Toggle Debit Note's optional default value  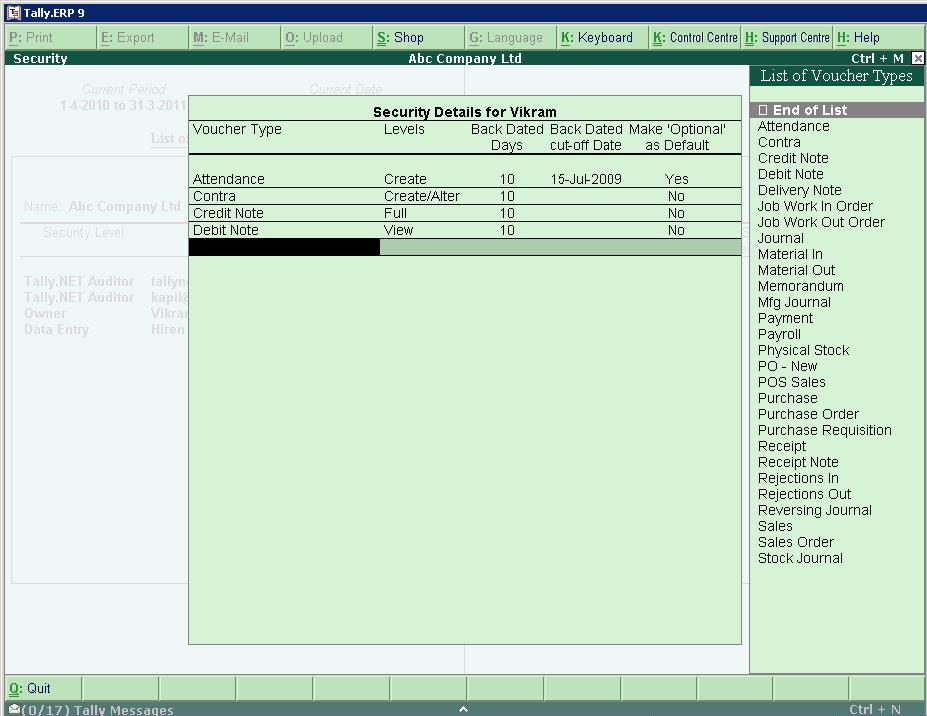(675, 230)
